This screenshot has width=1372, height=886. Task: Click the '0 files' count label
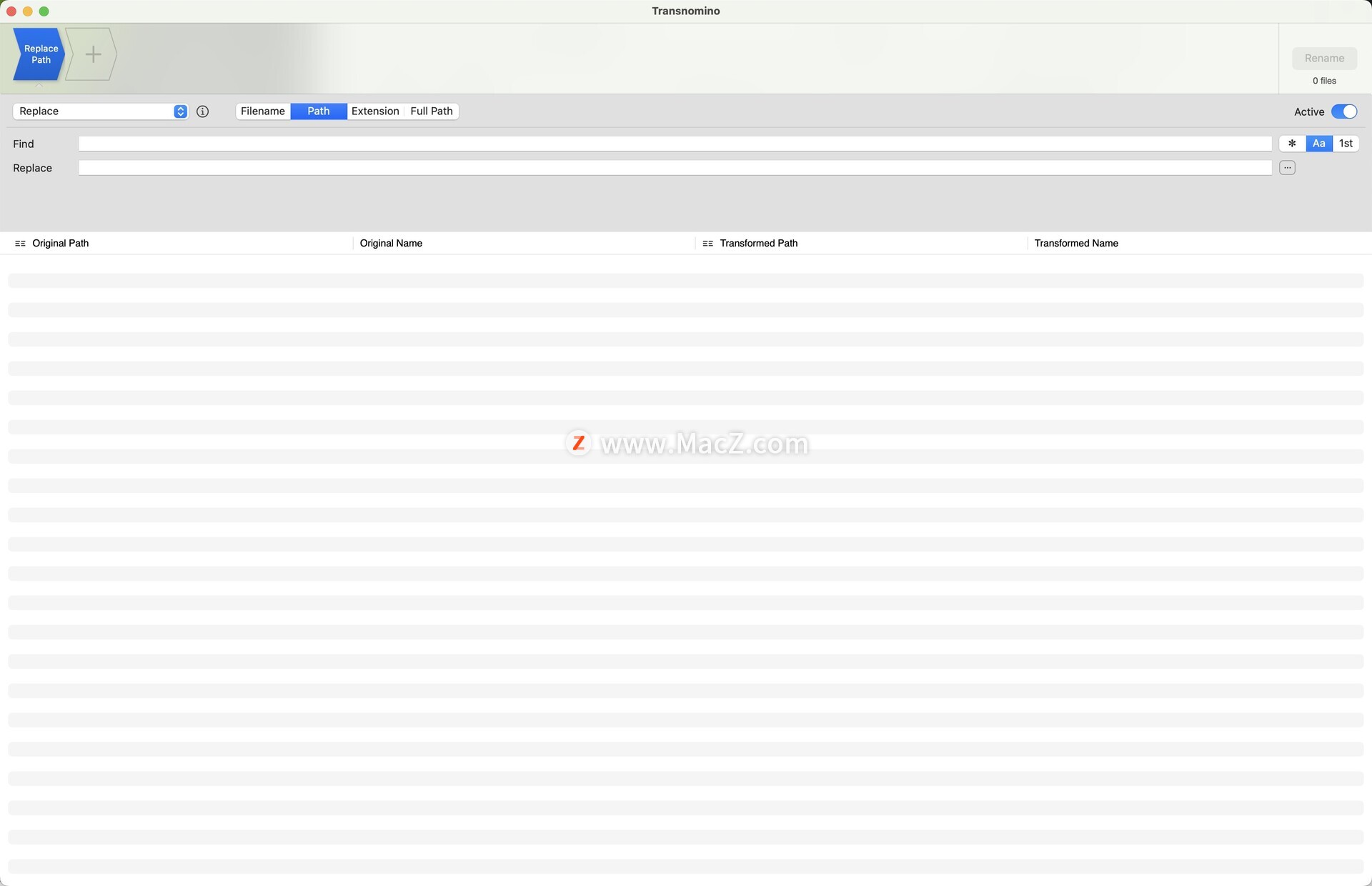[x=1324, y=81]
